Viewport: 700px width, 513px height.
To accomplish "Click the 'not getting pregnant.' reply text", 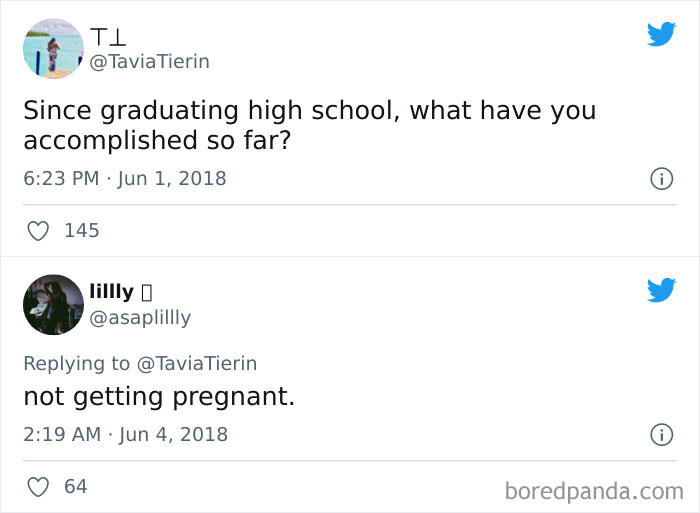I will point(159,397).
